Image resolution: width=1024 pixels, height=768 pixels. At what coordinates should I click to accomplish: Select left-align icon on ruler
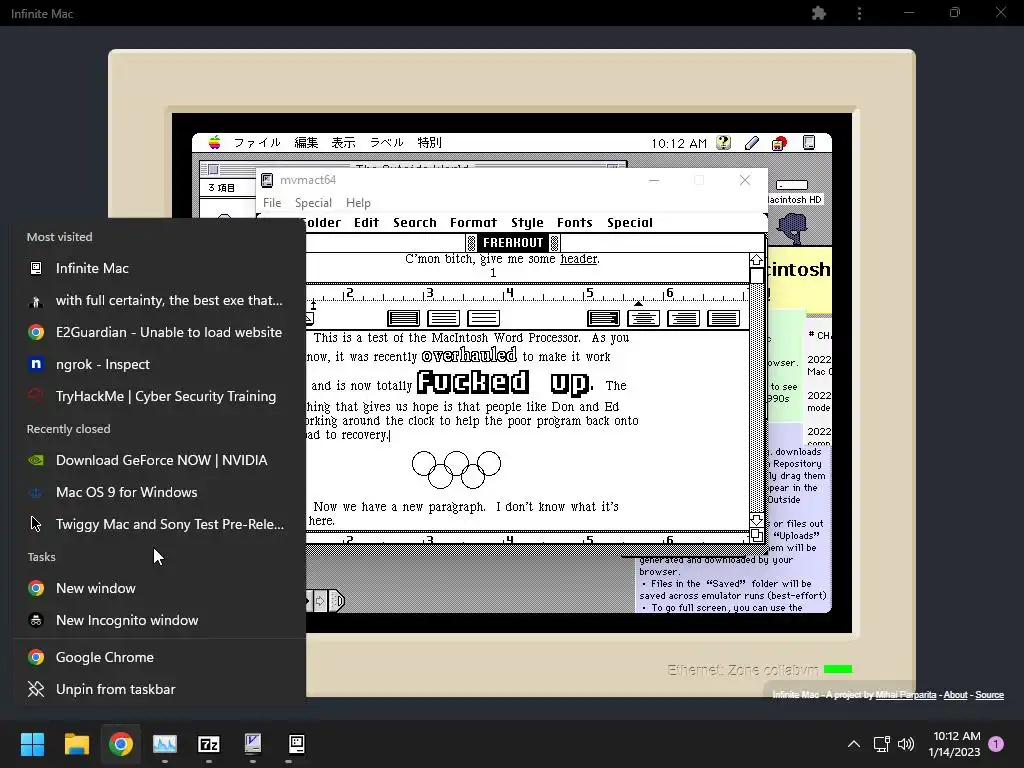[x=603, y=318]
